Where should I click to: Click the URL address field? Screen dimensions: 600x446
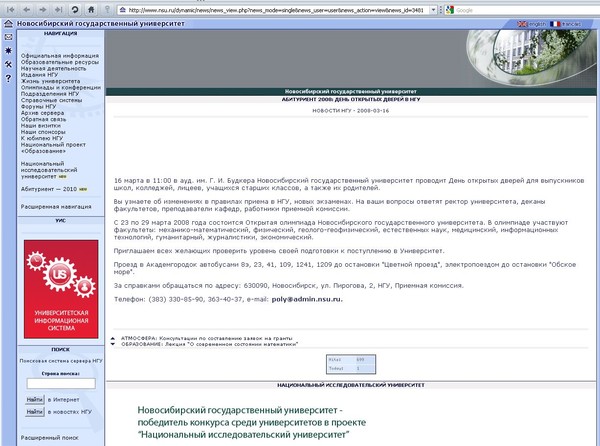pos(276,10)
